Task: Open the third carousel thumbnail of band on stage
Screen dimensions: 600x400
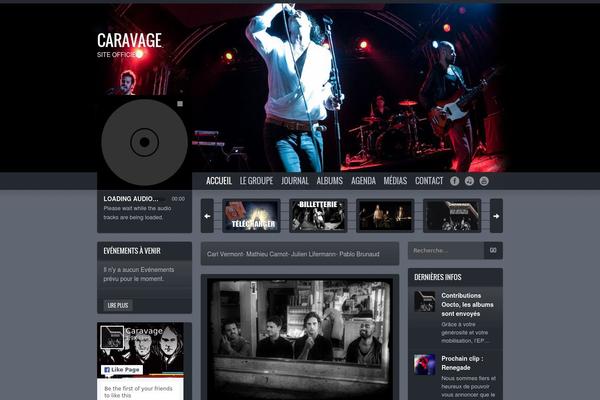Action: [x=385, y=216]
